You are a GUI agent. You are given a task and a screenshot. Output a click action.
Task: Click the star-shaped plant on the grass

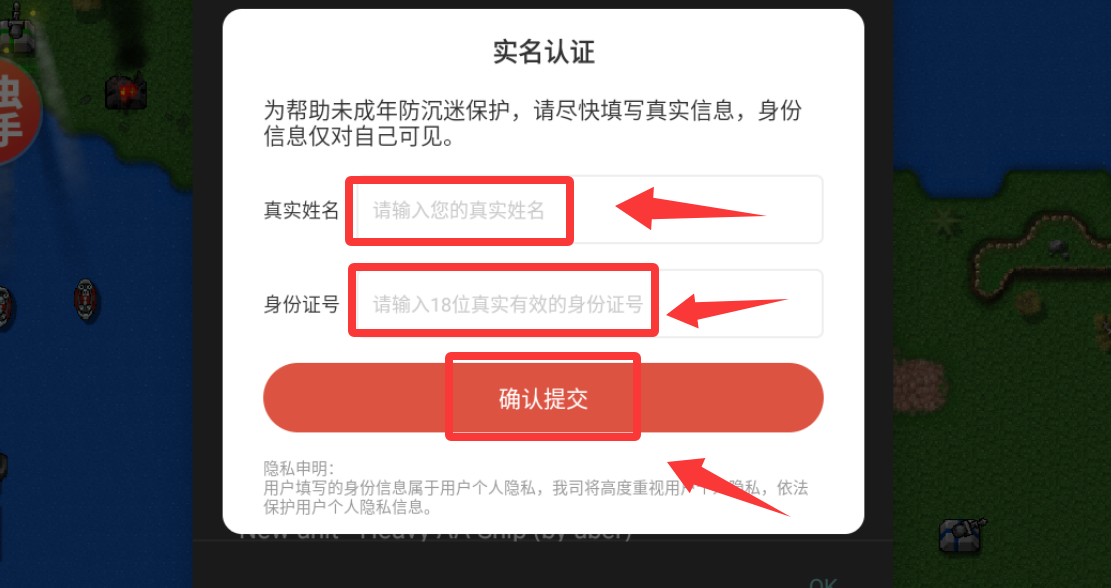(x=947, y=222)
